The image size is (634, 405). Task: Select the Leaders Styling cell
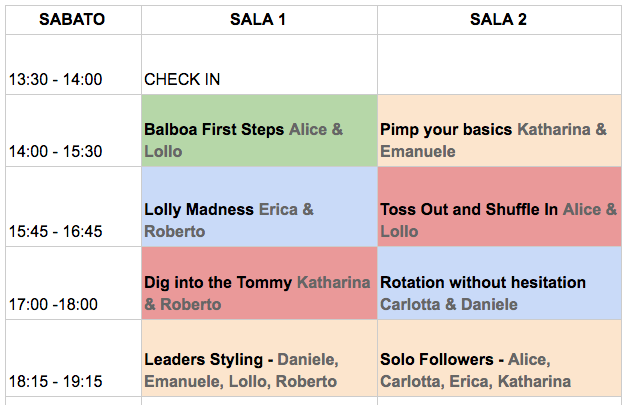click(259, 358)
